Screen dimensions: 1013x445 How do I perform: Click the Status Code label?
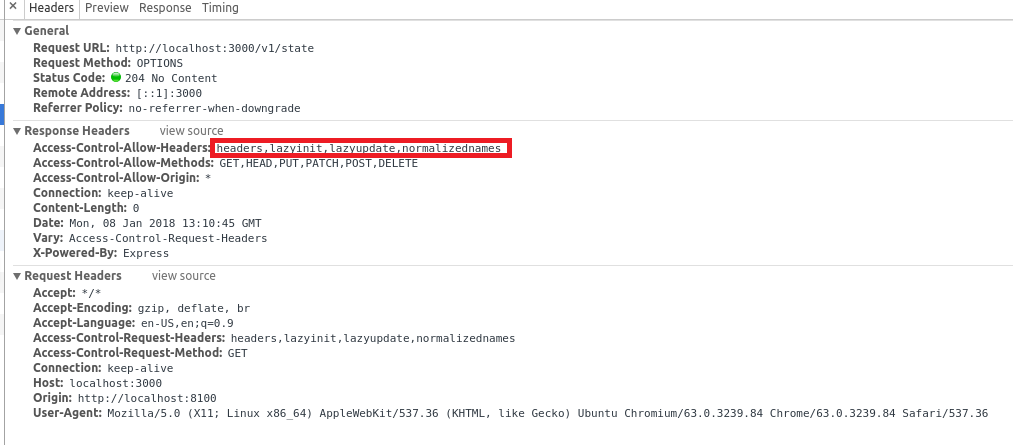(x=69, y=78)
